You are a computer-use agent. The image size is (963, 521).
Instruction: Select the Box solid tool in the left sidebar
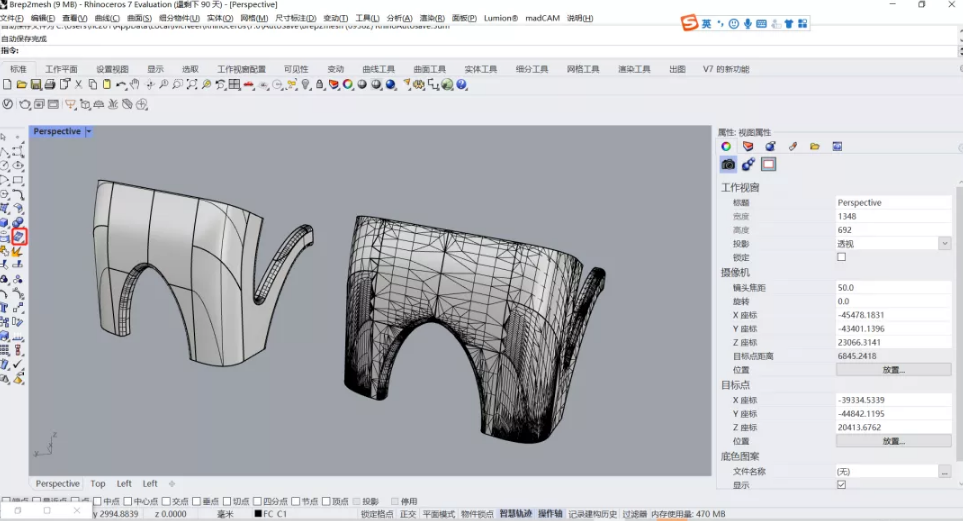4,222
